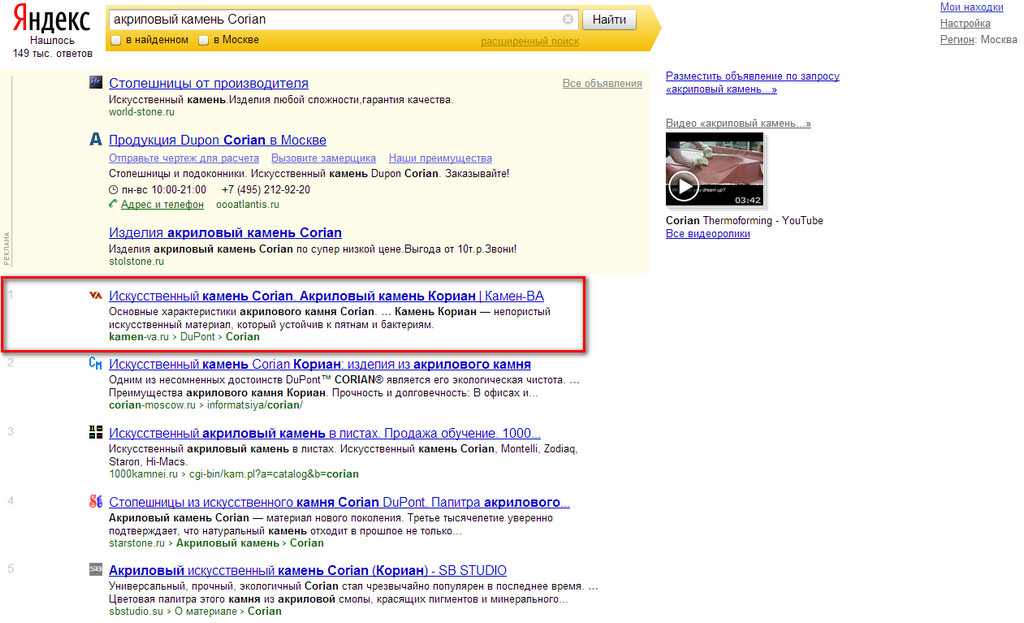Viewport: 1024px width, 623px height.
Task: Click 'Corian Thermoforming - YouTube' title
Action: click(x=744, y=221)
